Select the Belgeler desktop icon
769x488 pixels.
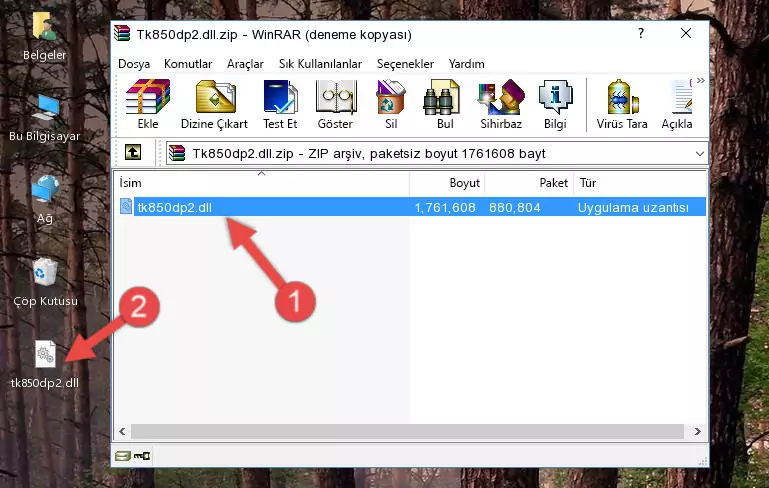click(44, 35)
